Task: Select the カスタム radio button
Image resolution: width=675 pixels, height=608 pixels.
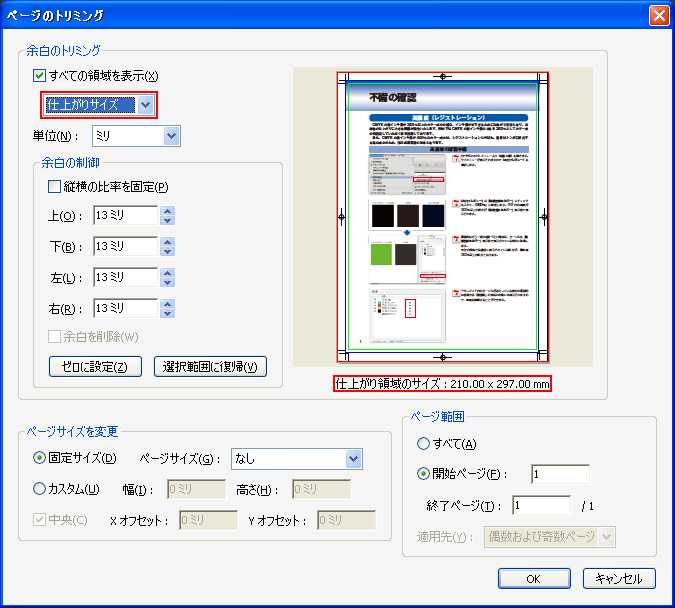Action: click(40, 489)
